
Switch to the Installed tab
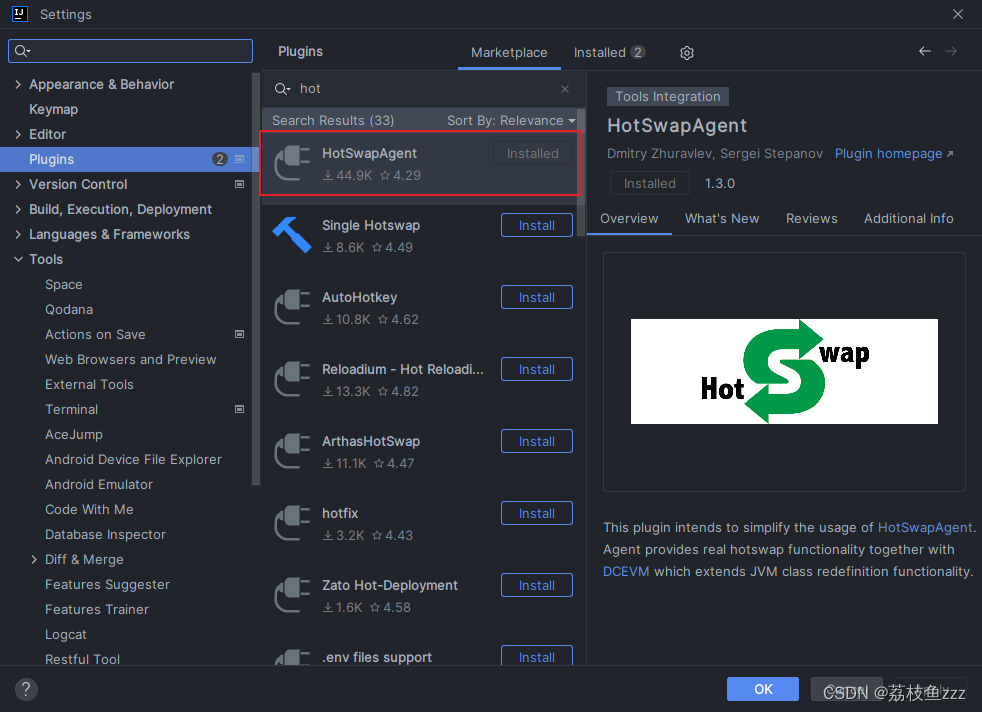[x=609, y=53]
